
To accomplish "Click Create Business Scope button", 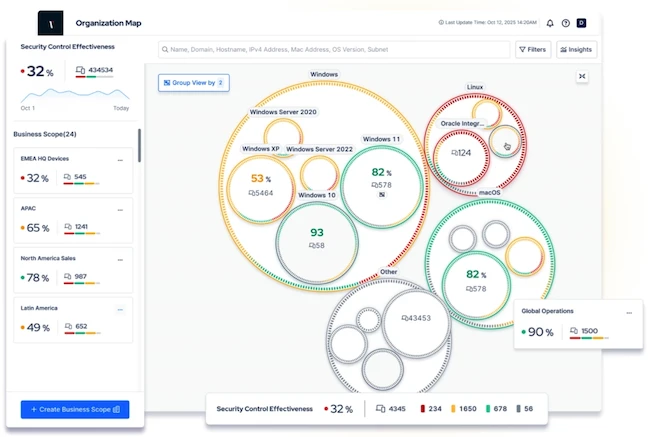I will pos(75,410).
